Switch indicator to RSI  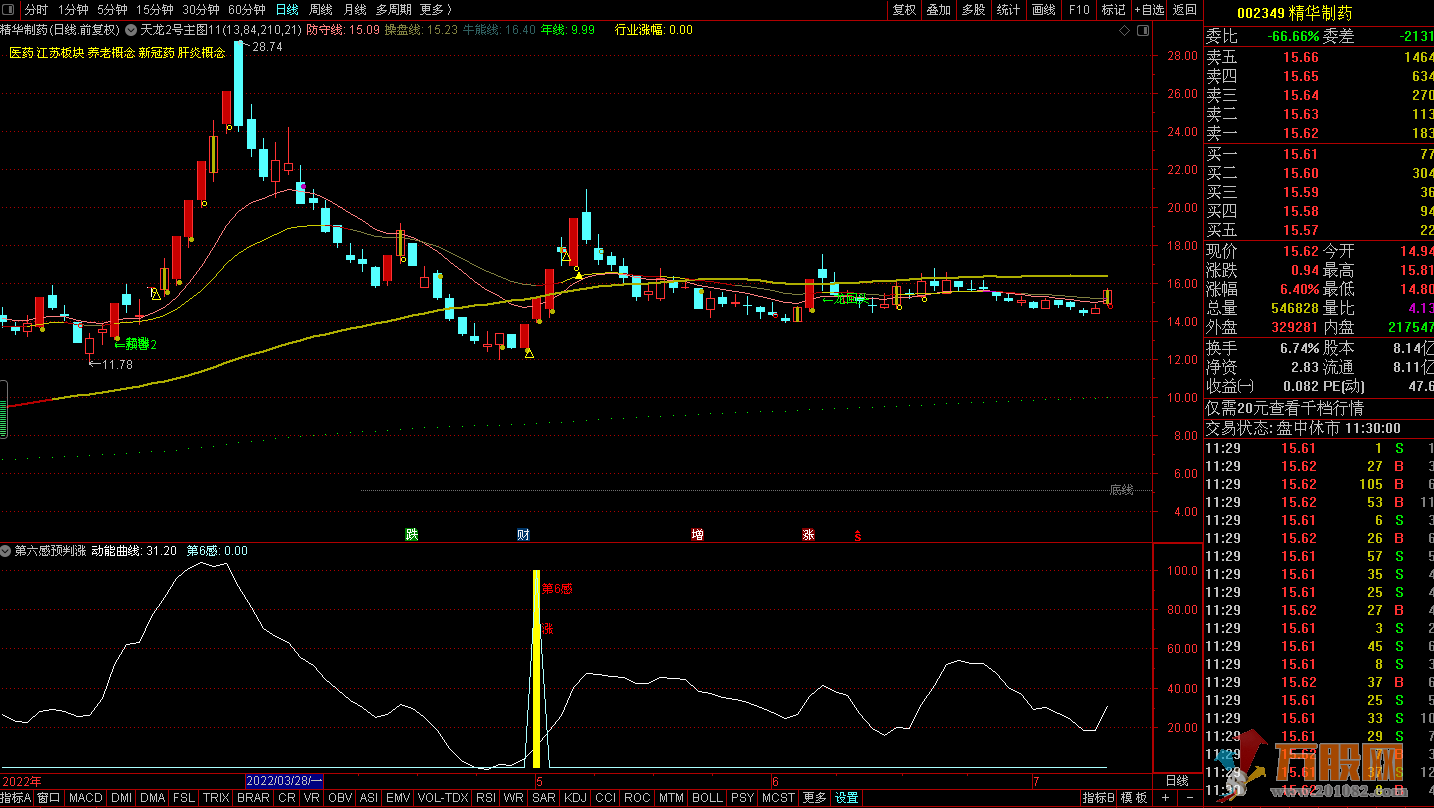point(486,798)
